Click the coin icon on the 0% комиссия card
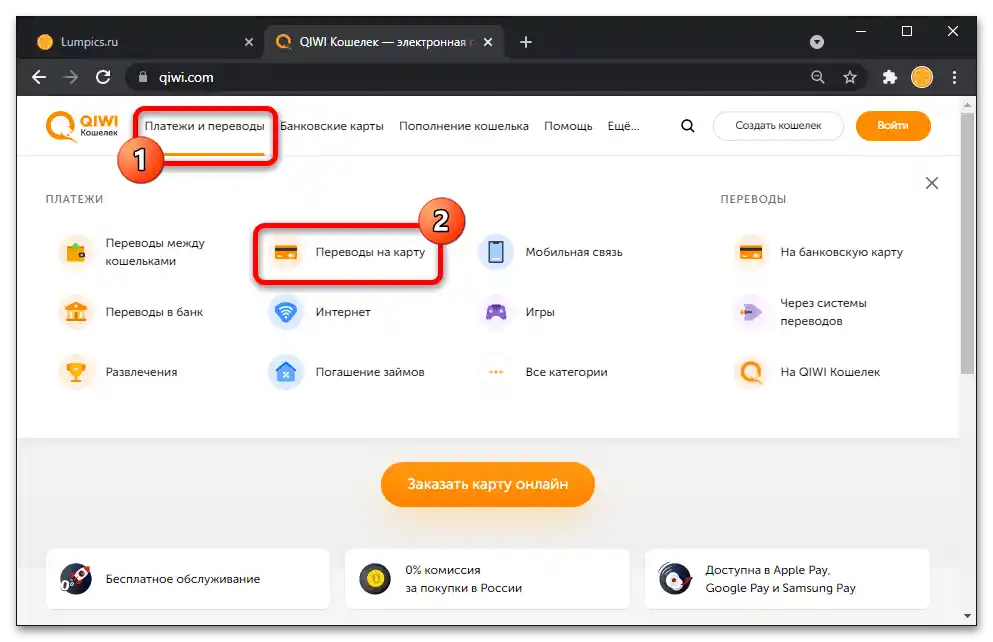Screen dimensions: 993x642 click(x=375, y=579)
